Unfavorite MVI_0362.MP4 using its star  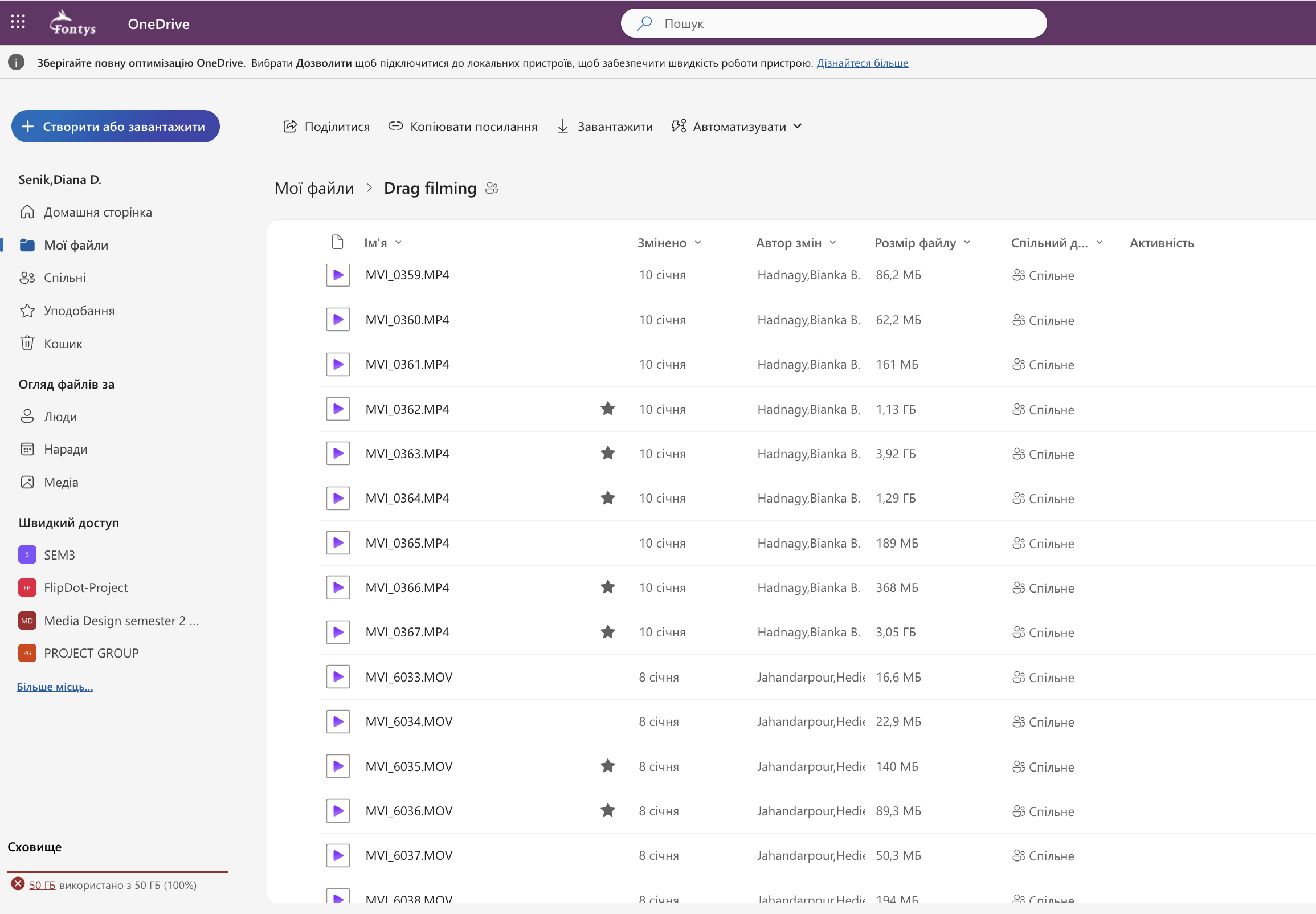[x=608, y=409]
